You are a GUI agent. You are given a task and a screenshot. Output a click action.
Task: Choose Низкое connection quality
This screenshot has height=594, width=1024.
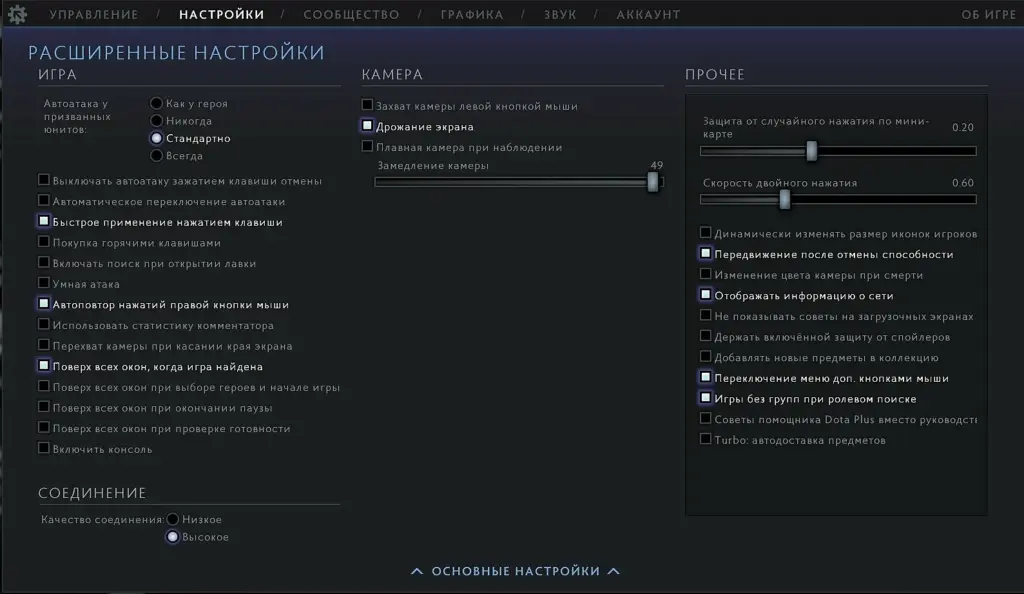point(172,519)
